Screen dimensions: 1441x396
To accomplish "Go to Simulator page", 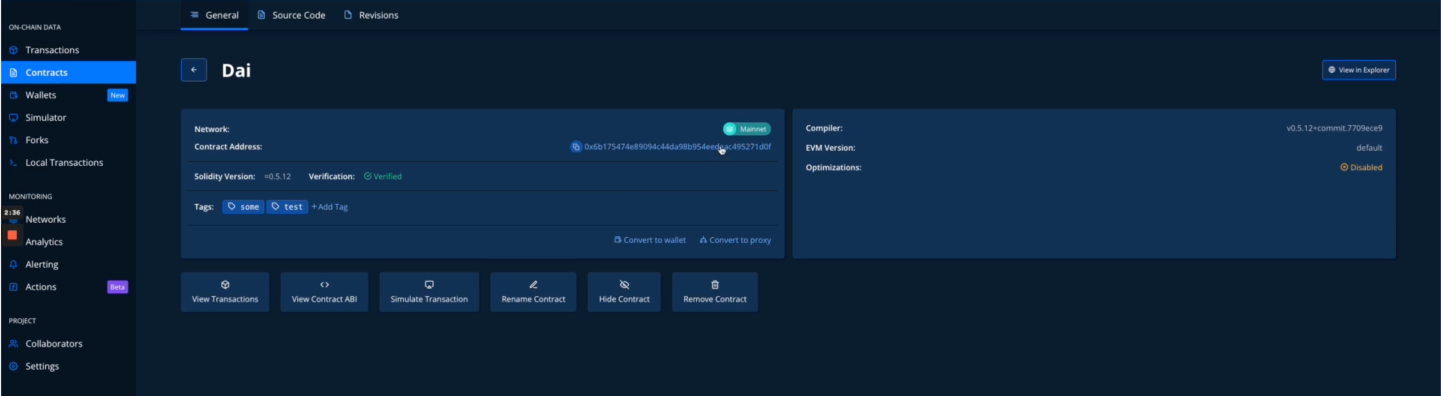I will click(x=45, y=118).
